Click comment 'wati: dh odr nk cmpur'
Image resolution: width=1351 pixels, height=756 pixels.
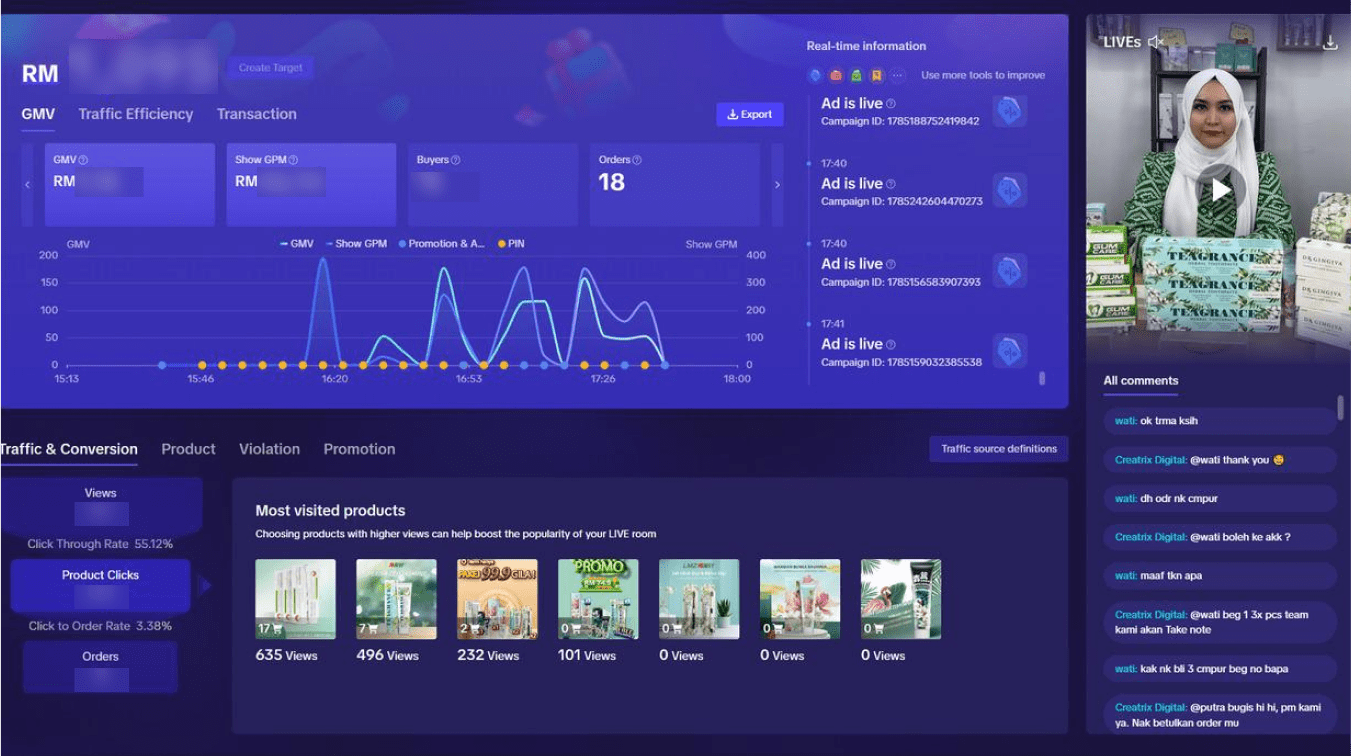tap(1220, 498)
